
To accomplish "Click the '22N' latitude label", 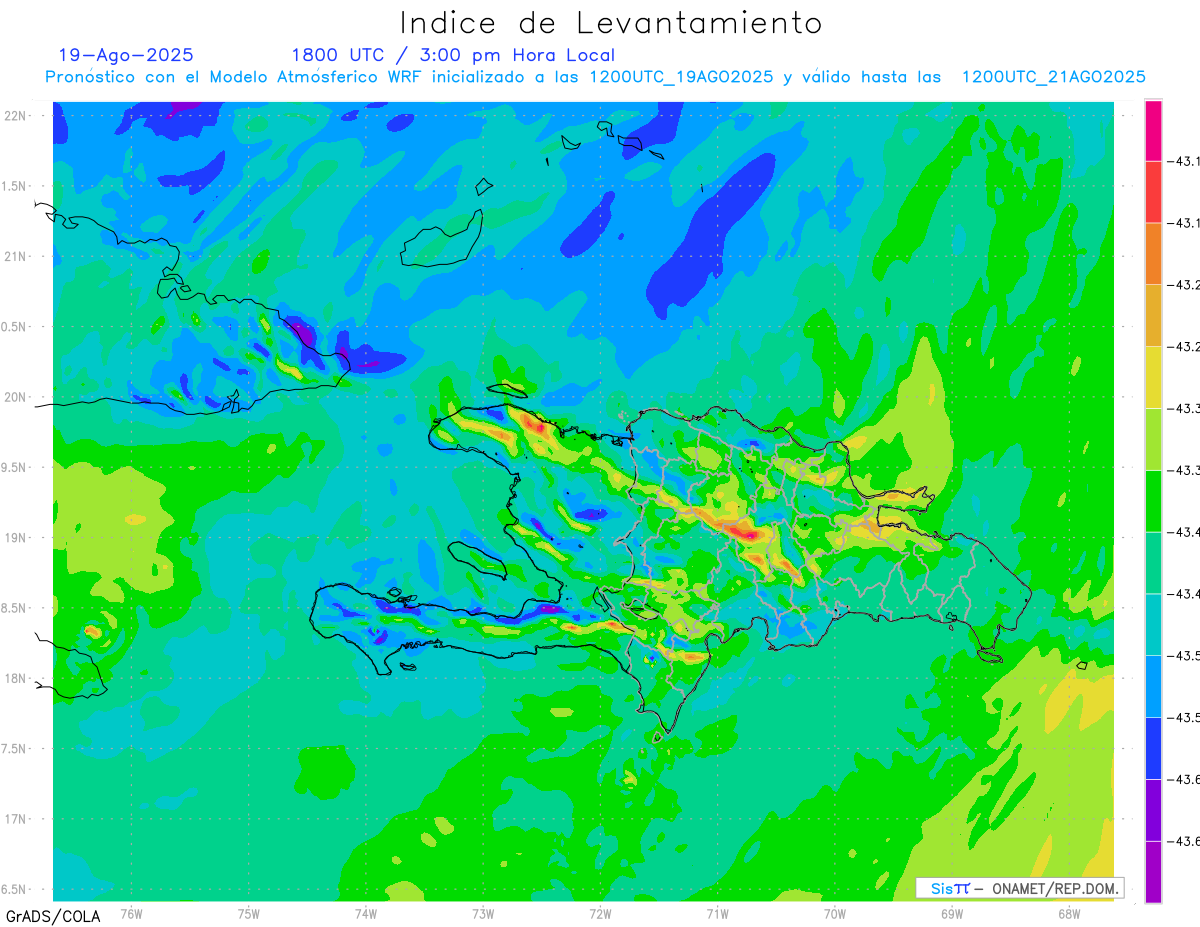I will [14, 115].
